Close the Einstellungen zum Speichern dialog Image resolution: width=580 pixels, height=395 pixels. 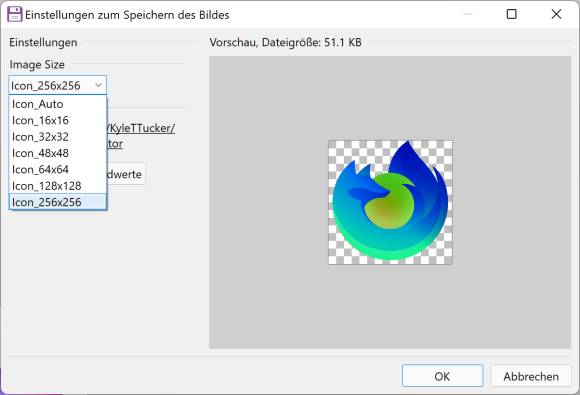pos(556,14)
